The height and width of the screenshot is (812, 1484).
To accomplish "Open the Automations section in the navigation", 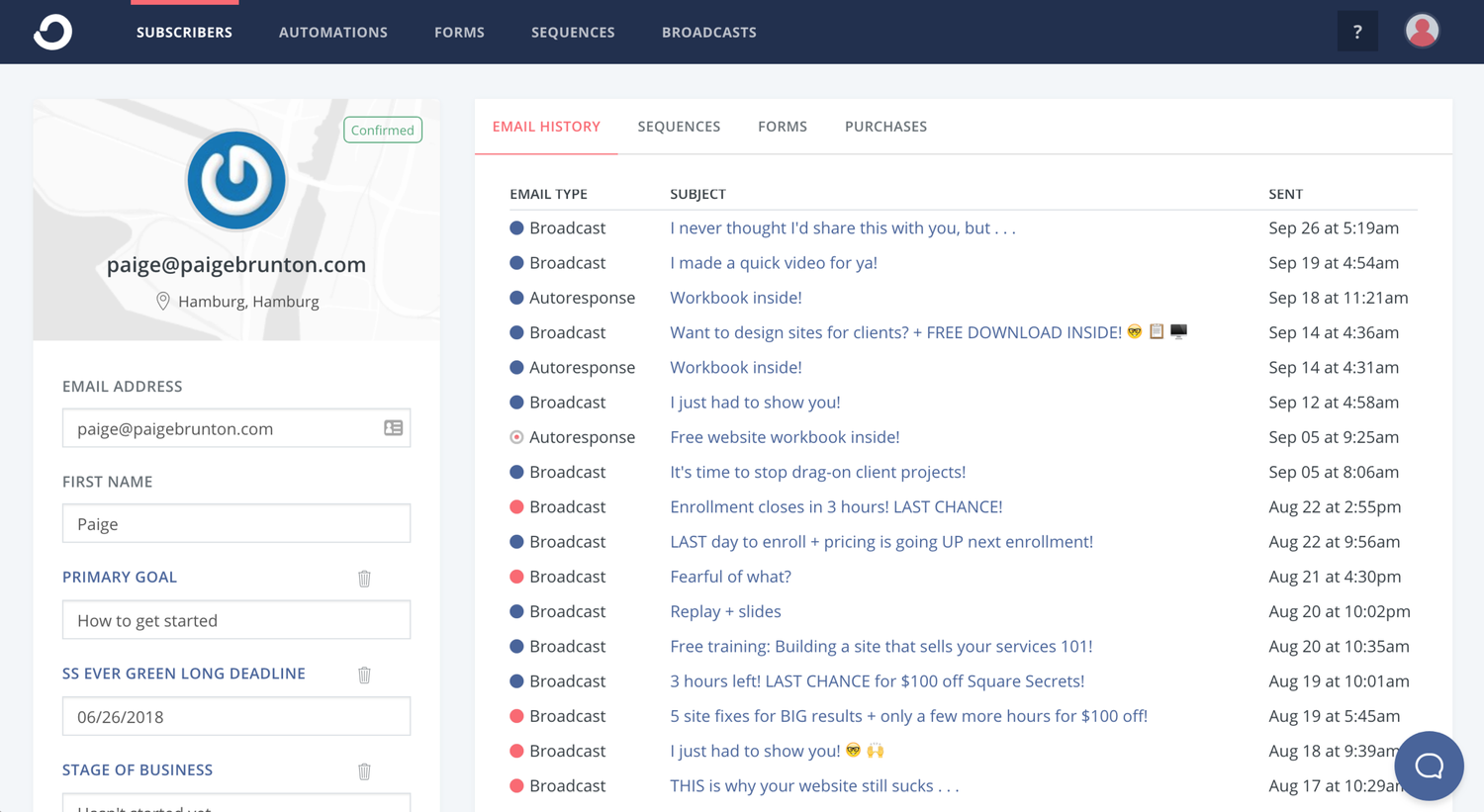I will 332,32.
